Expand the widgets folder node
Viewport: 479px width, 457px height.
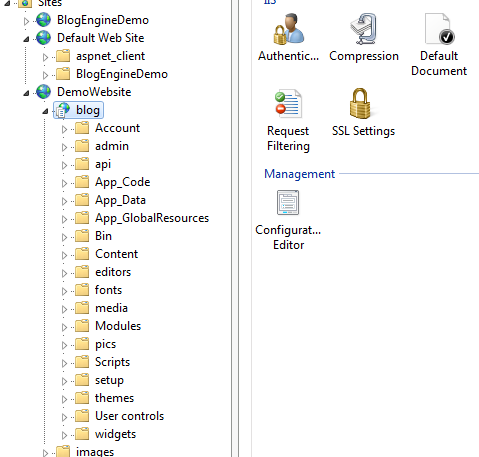[x=64, y=435]
